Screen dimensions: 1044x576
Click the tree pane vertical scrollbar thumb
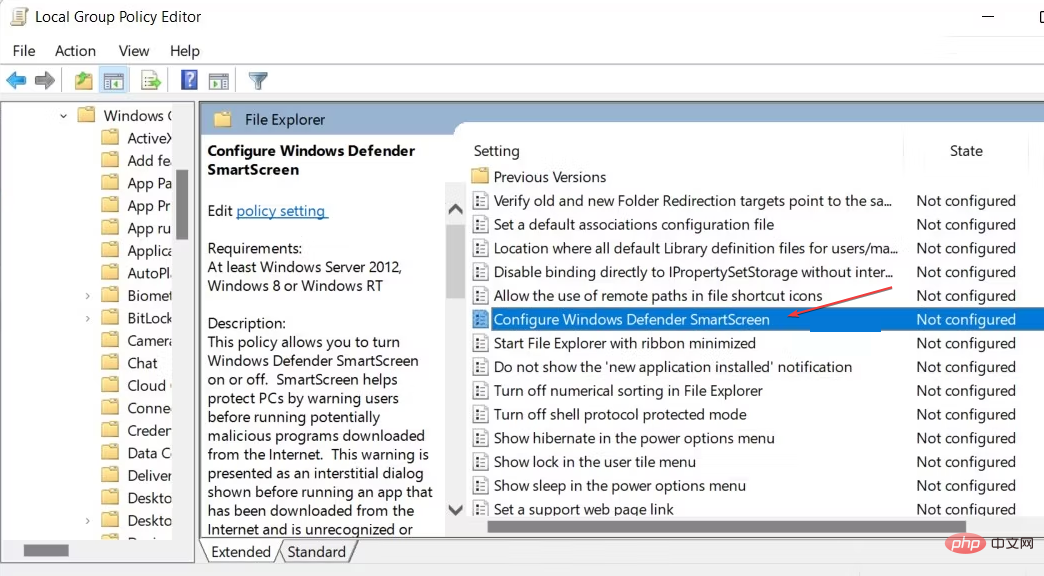pyautogui.click(x=182, y=204)
